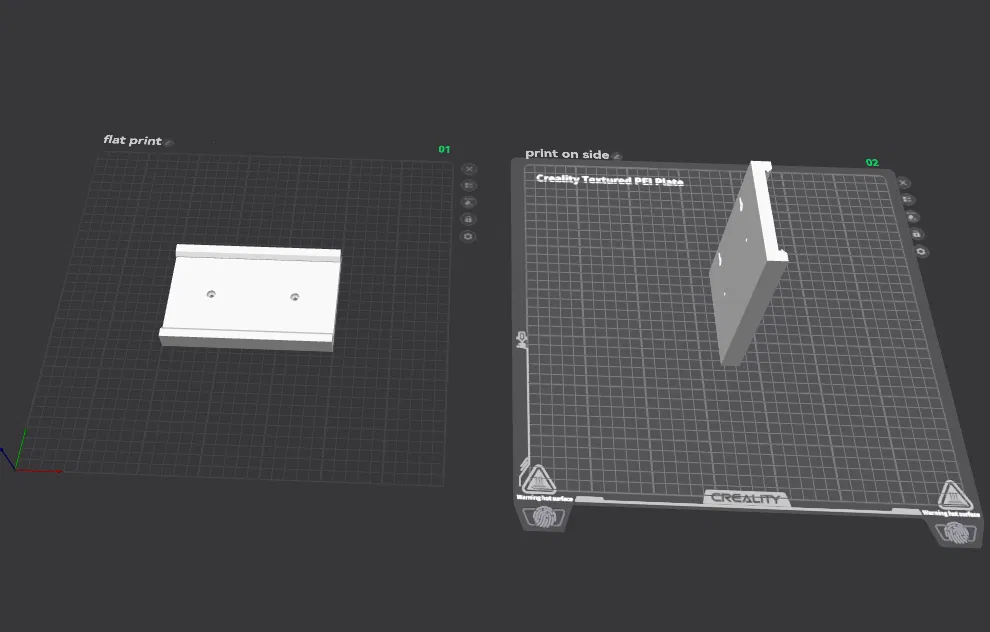Arrange objects on plate 02

point(908,200)
